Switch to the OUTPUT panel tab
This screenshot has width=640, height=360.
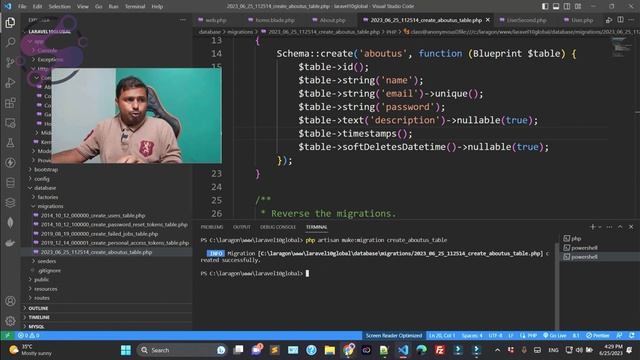click(242, 227)
